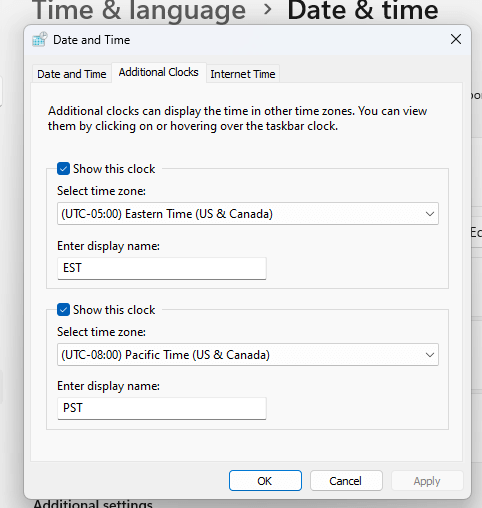The width and height of the screenshot is (482, 508).
Task: Click the breadcrumb chevron after Time & language
Action: [267, 10]
